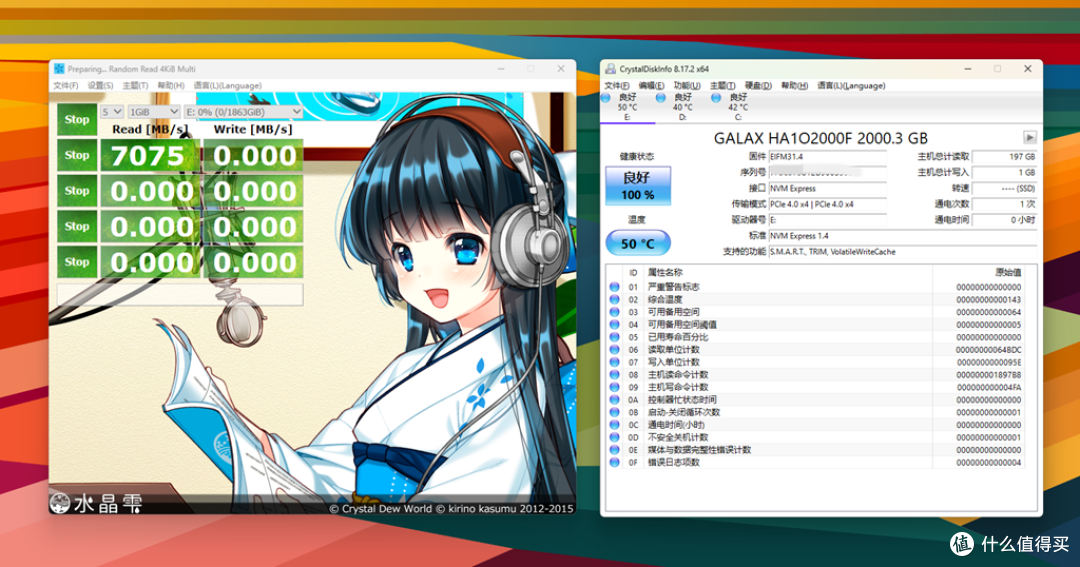1080x567 pixels.
Task: Open 帮助(H) menu in CrystalDiskInfo
Action: point(794,85)
